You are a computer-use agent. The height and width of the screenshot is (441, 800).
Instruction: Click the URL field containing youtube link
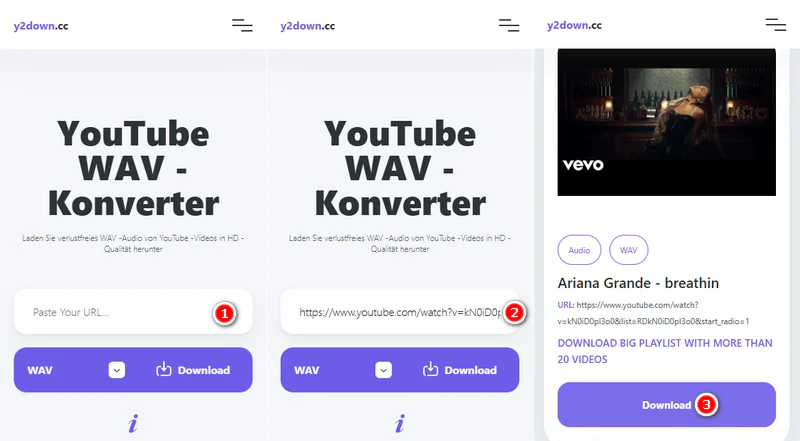[x=400, y=312]
